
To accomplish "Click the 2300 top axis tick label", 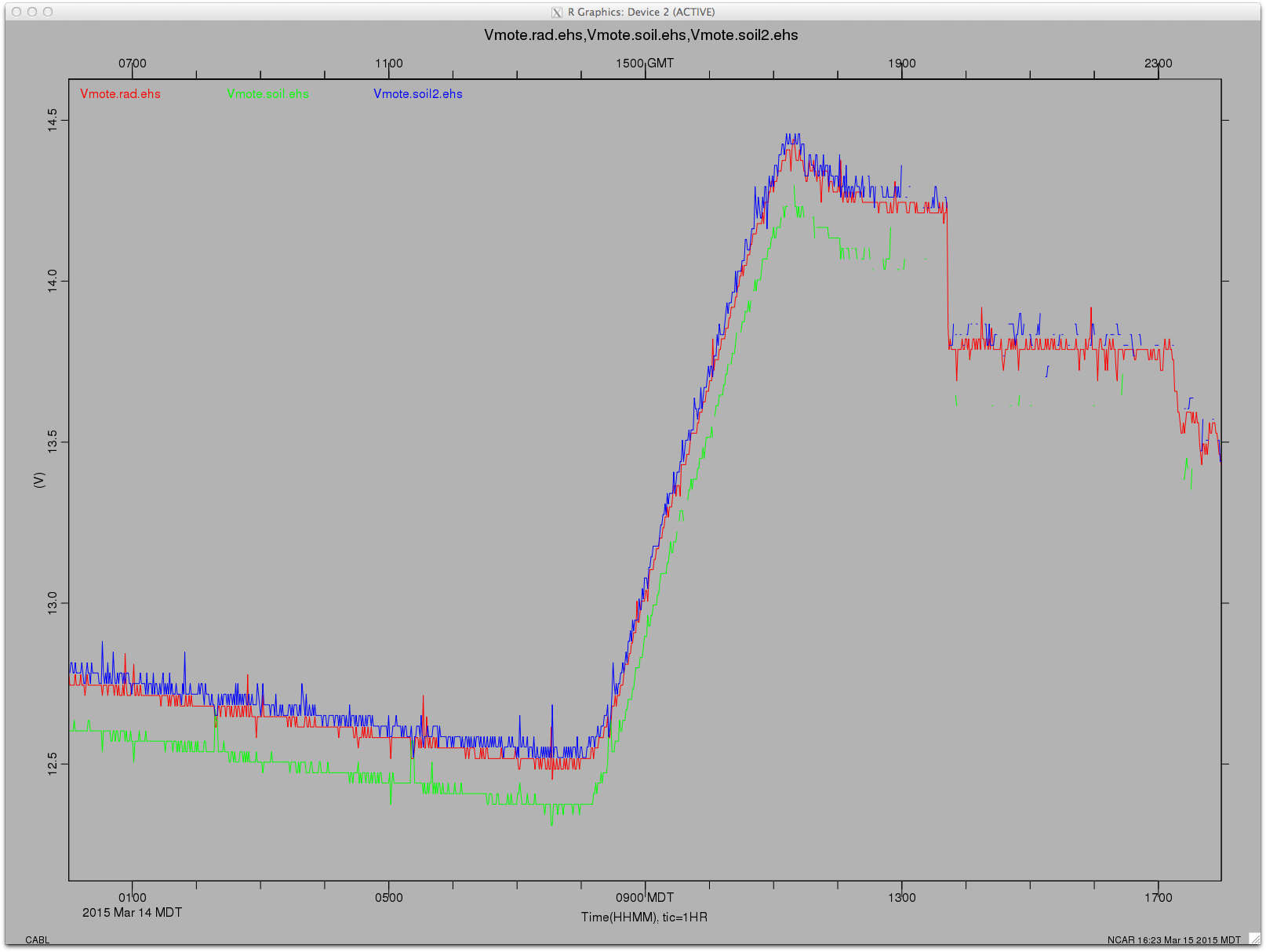I will coord(1158,64).
